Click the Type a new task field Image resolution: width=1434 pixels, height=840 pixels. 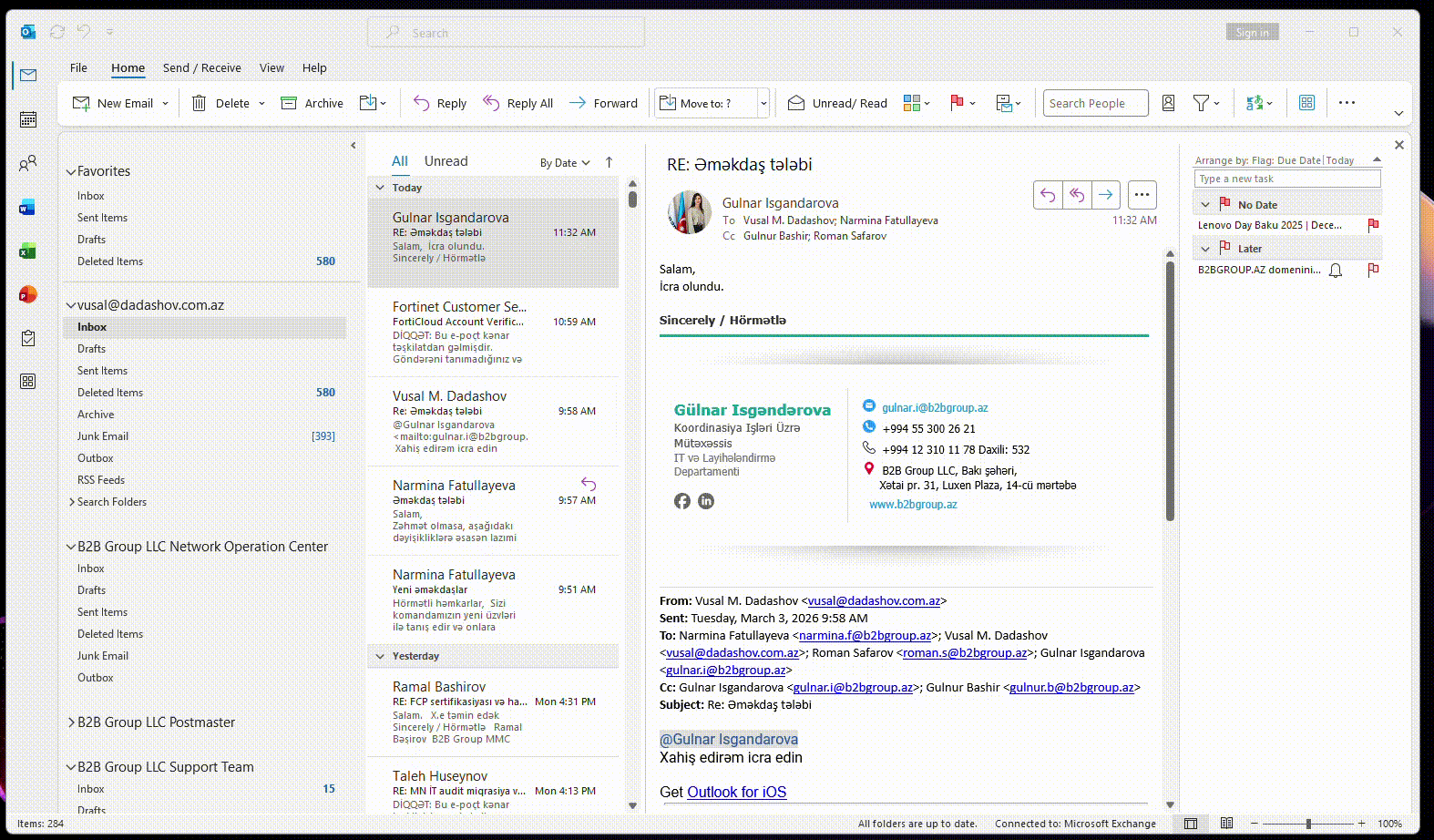(x=1287, y=179)
